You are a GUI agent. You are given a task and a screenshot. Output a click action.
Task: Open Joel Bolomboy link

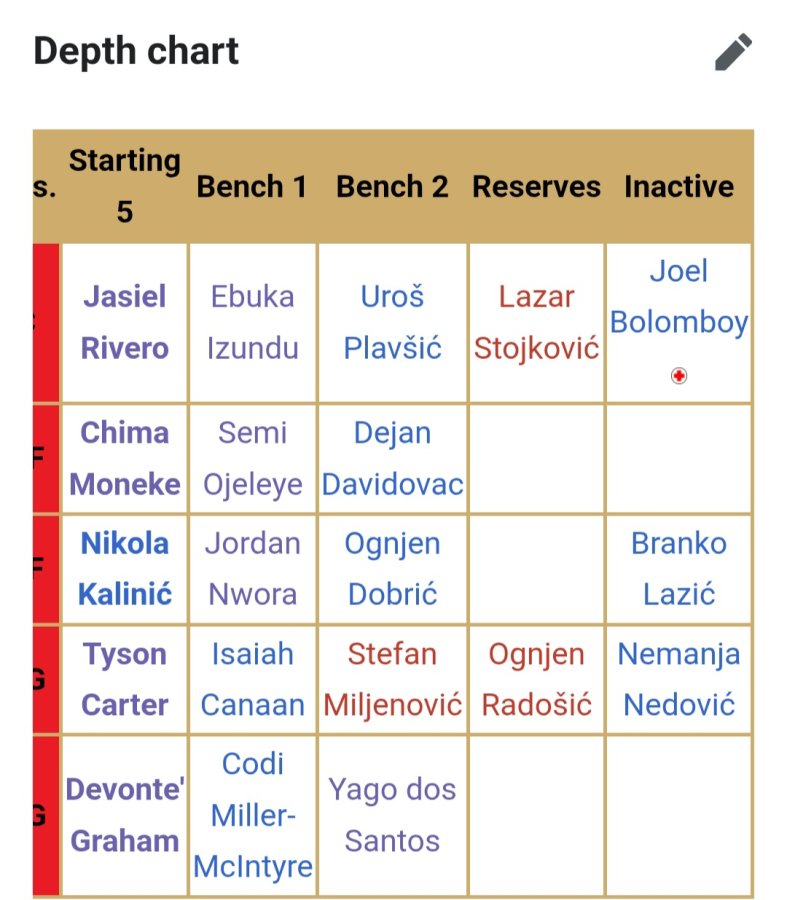pos(679,297)
